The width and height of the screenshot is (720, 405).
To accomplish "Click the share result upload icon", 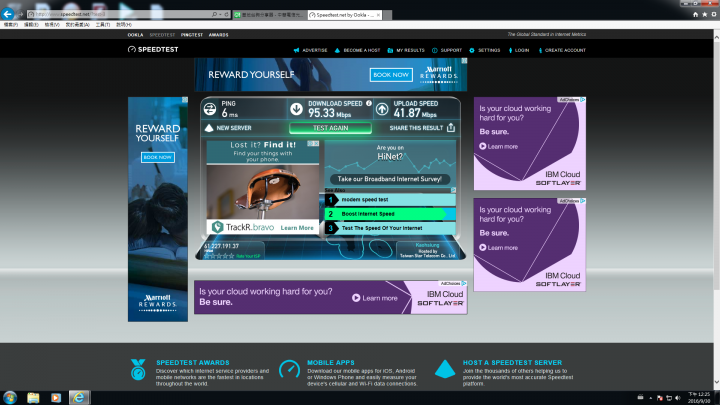I will 452,128.
